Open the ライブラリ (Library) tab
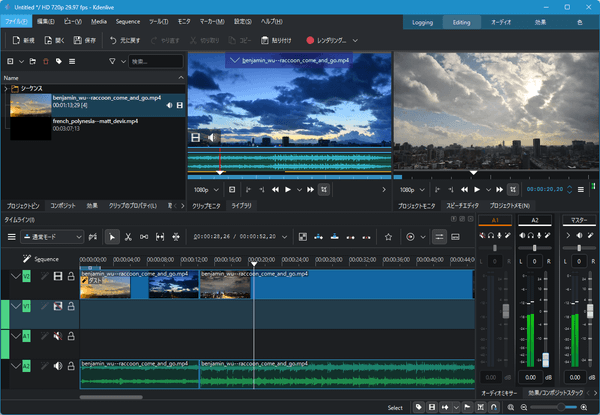 pyautogui.click(x=242, y=205)
